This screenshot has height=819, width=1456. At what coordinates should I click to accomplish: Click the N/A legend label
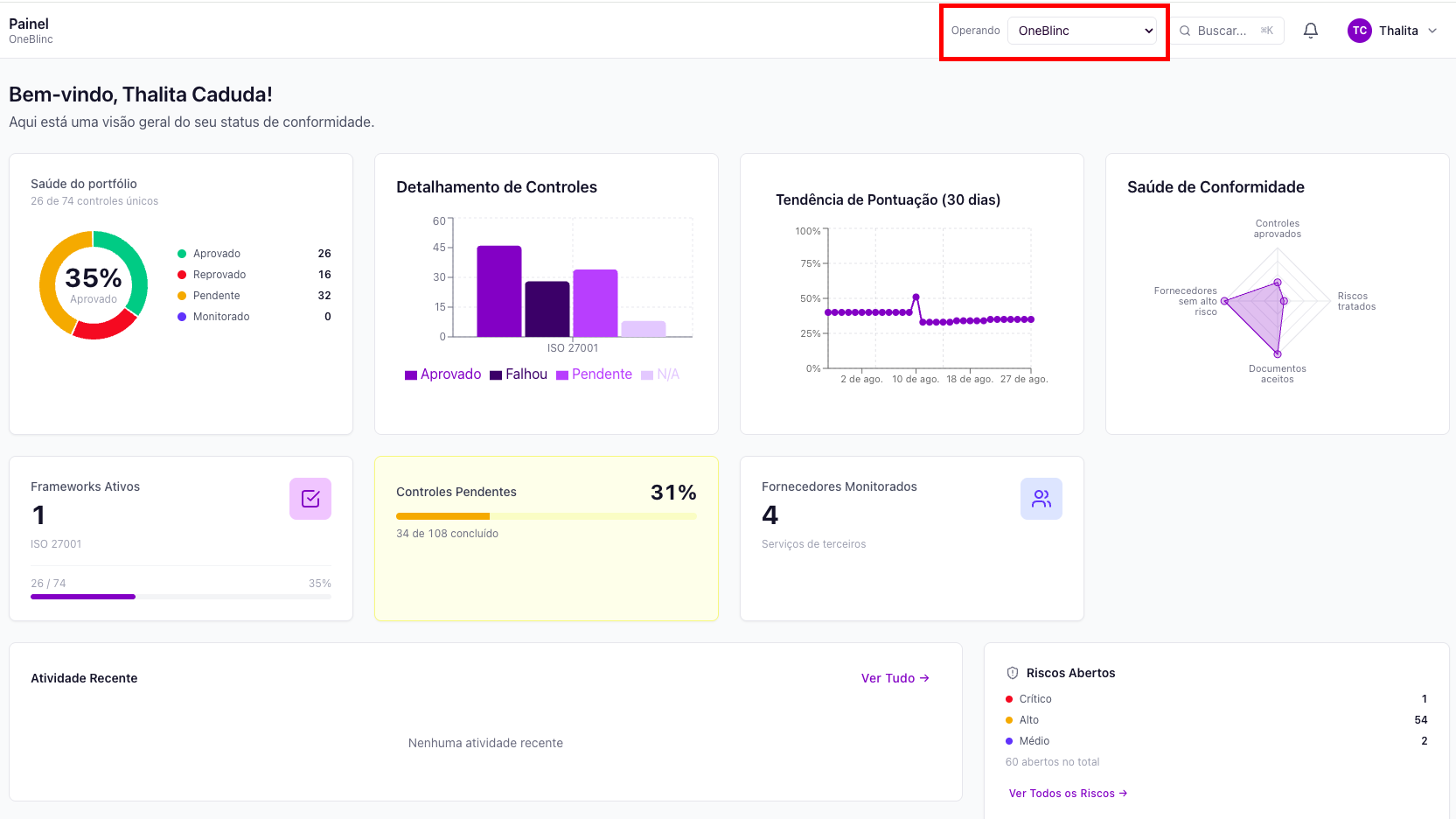click(x=668, y=374)
